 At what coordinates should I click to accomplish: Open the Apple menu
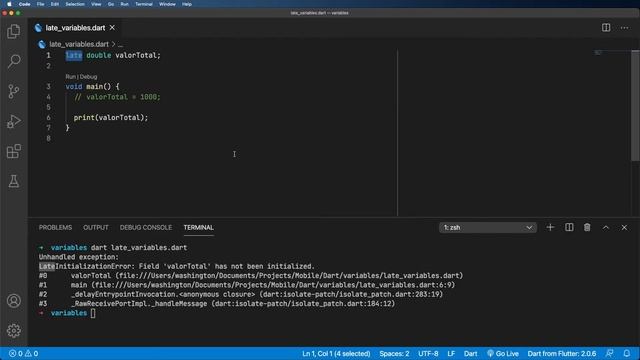(x=9, y=4)
